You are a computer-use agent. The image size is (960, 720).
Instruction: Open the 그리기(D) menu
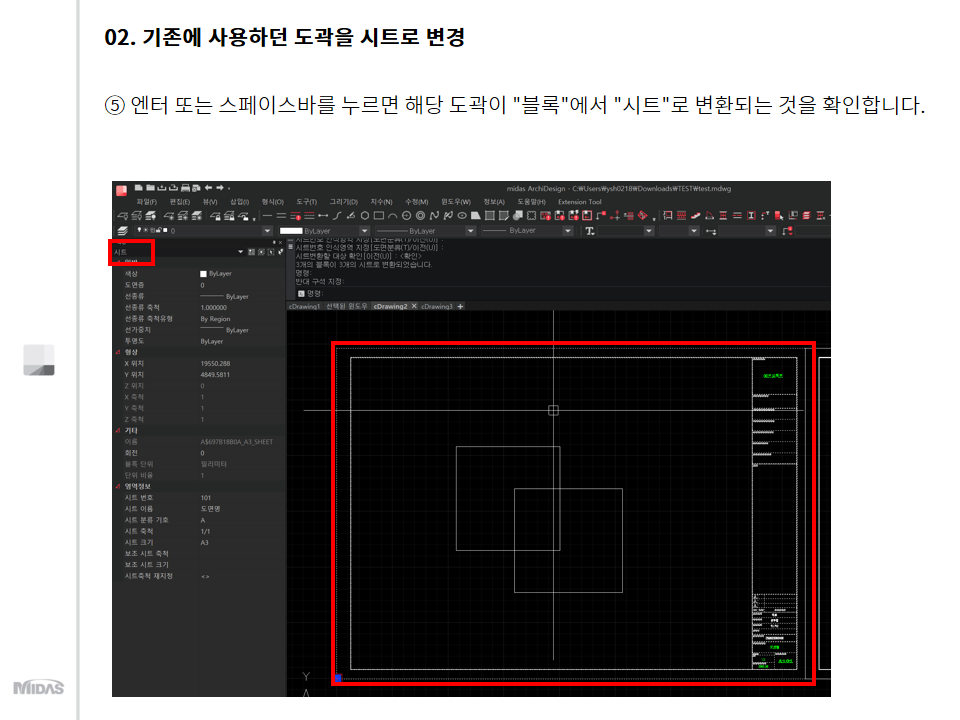[343, 202]
